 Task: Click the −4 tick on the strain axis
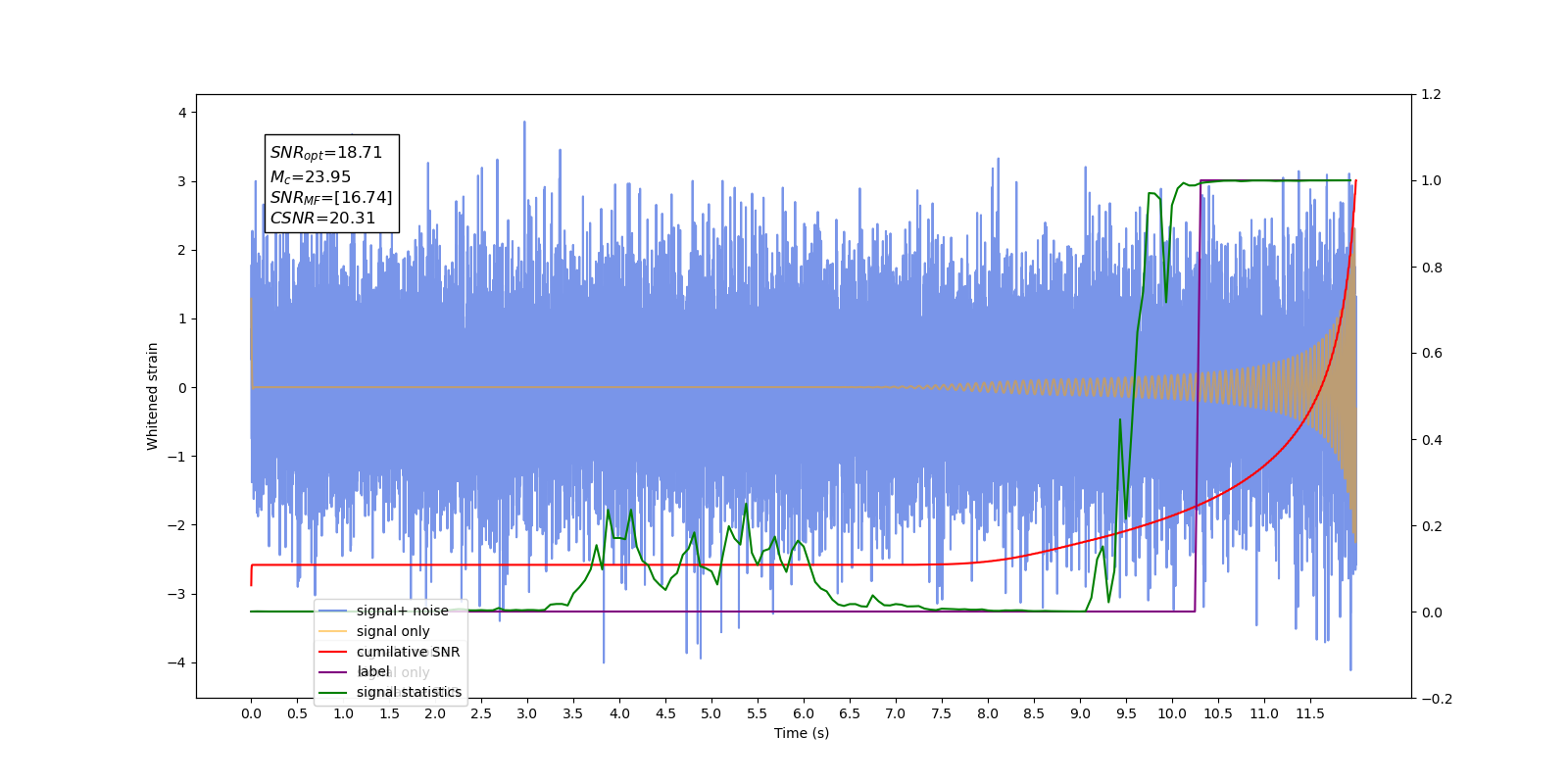tap(176, 662)
